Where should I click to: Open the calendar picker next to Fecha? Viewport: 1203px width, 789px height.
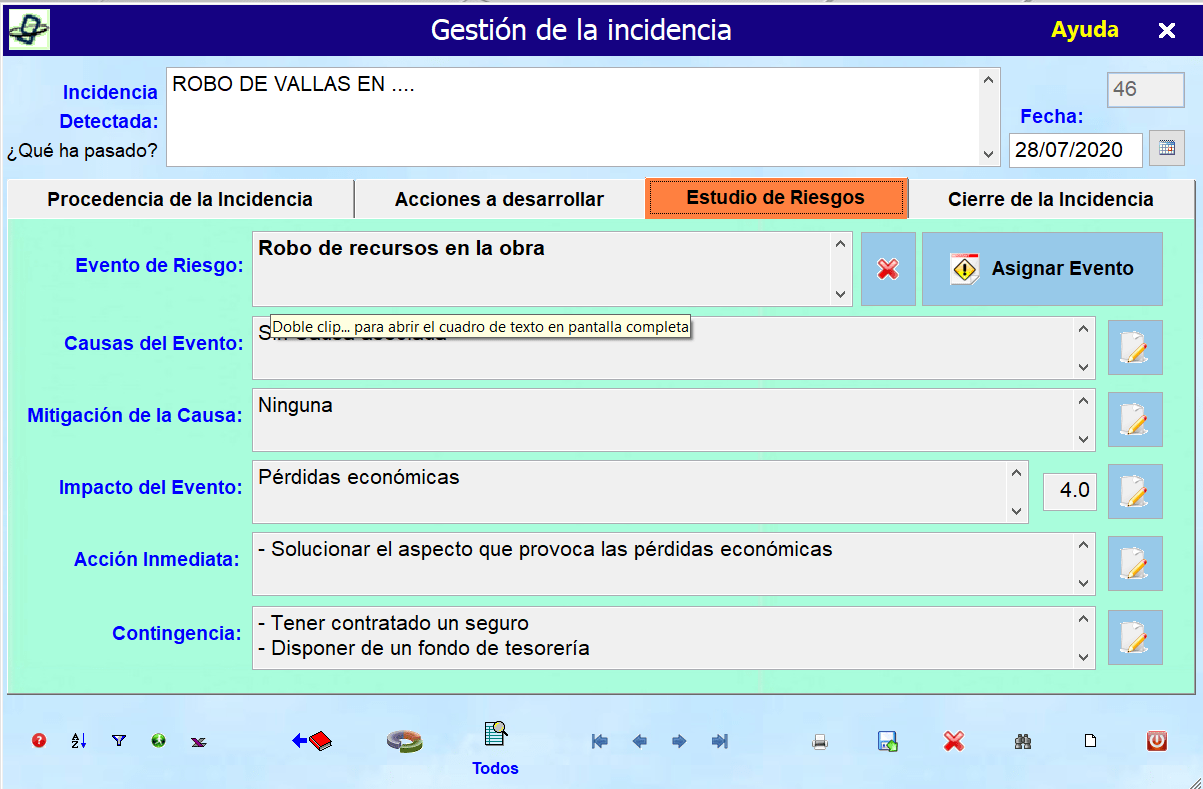coord(1167,149)
